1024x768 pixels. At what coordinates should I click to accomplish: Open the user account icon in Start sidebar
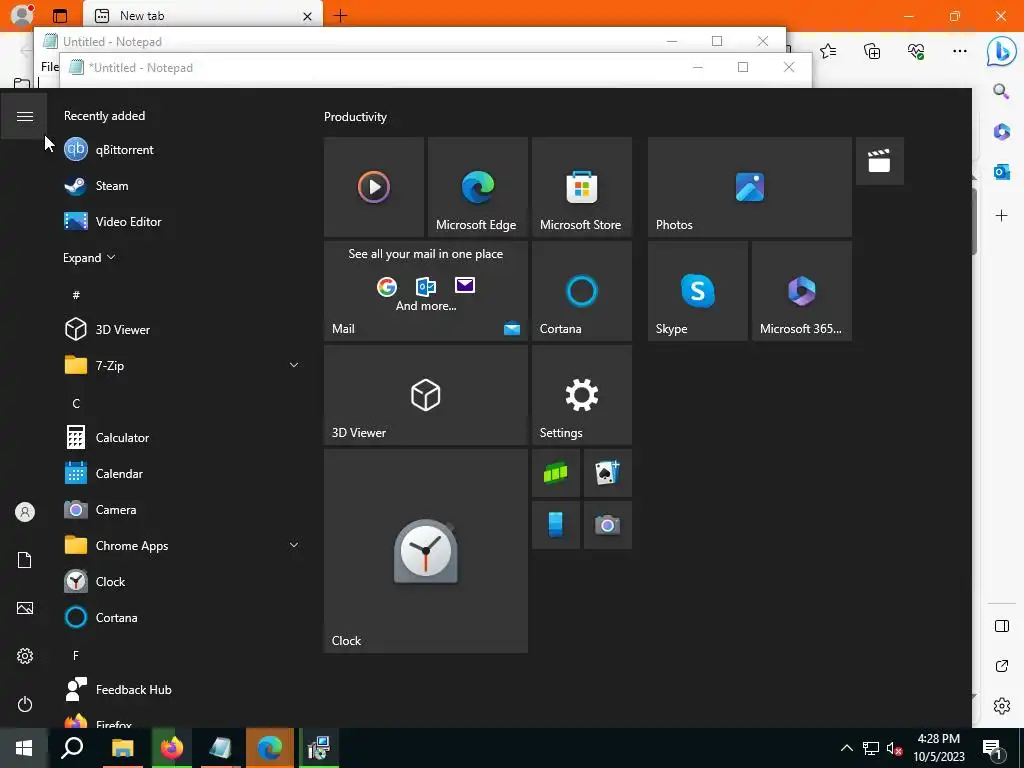(x=24, y=512)
